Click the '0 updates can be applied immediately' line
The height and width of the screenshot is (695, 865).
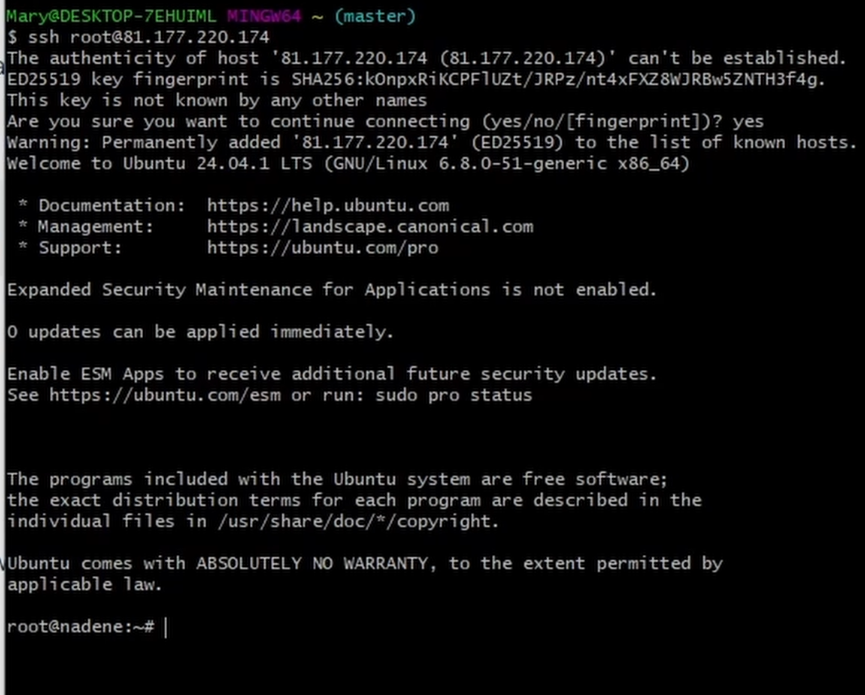[x=200, y=331]
